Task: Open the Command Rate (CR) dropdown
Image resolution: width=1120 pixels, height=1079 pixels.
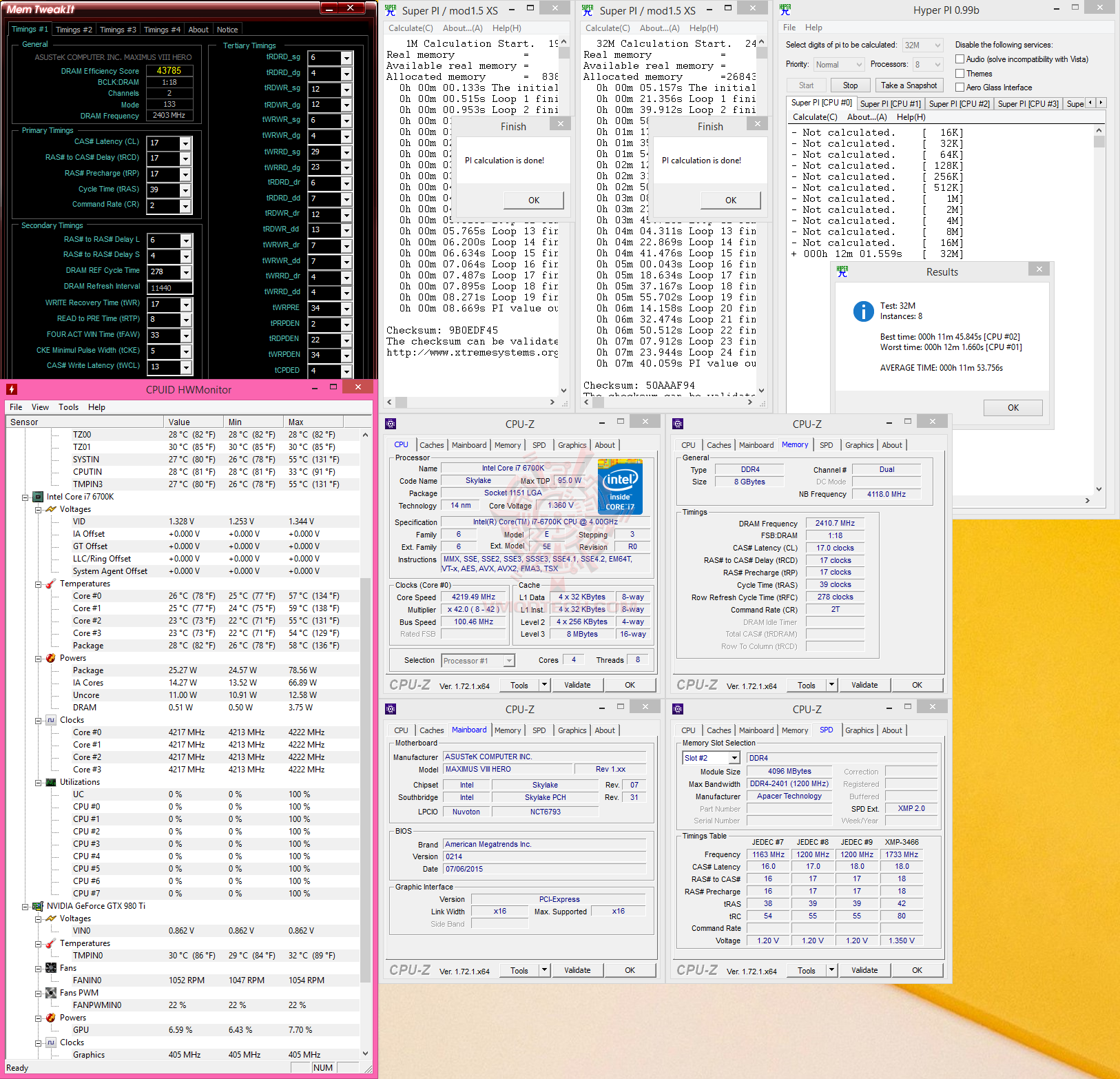Action: [x=185, y=205]
